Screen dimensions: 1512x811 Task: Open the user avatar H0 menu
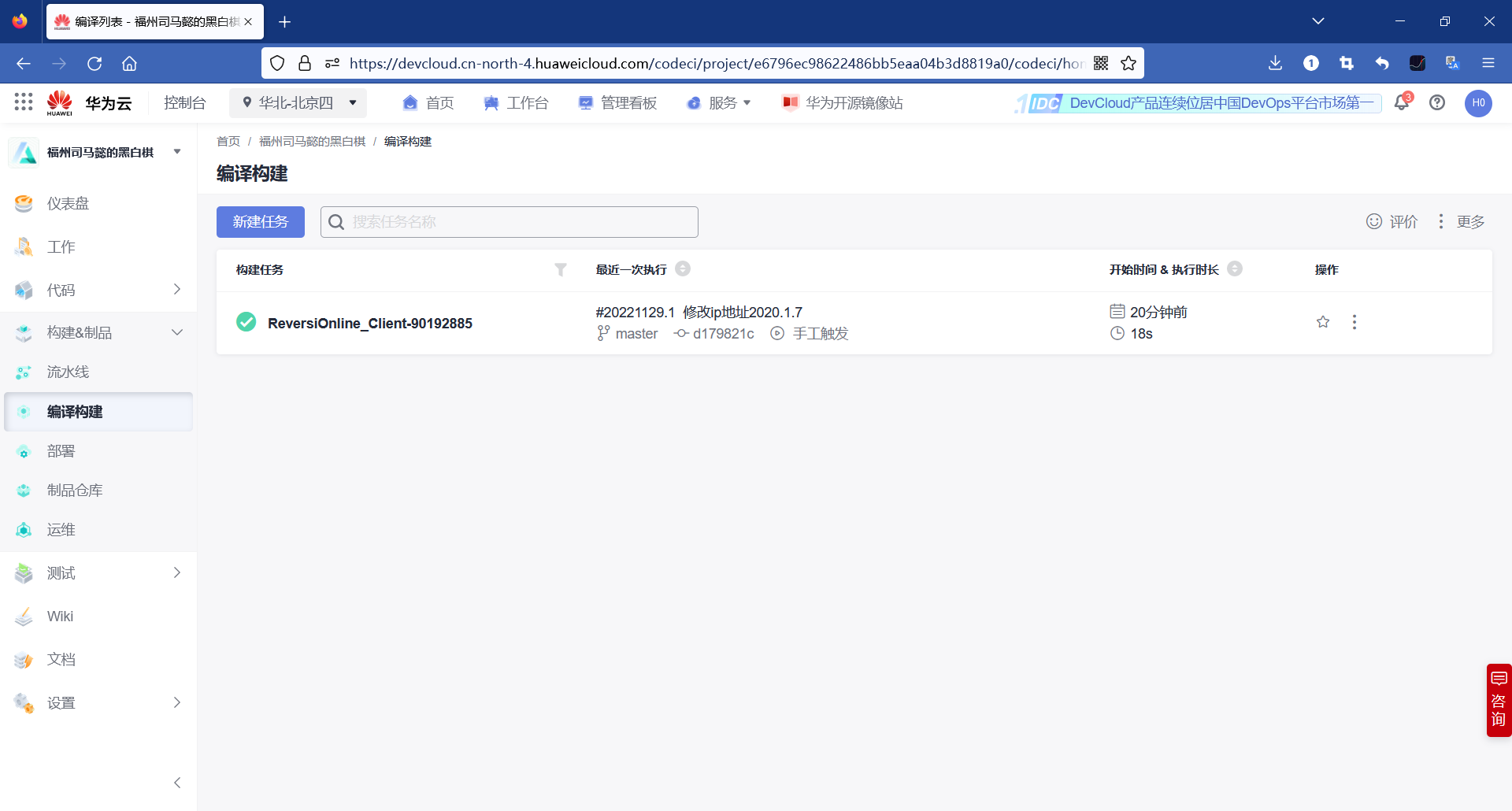pos(1478,103)
